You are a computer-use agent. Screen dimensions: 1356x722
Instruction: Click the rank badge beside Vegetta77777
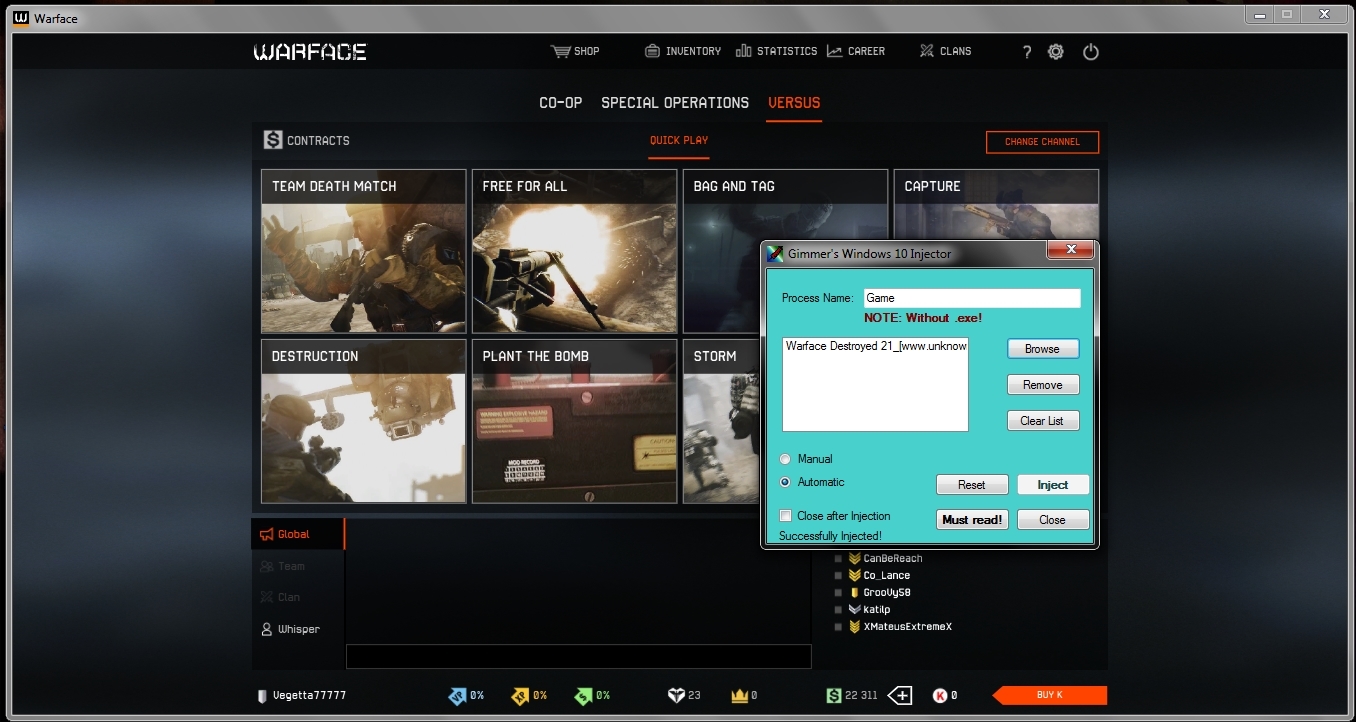pos(262,695)
